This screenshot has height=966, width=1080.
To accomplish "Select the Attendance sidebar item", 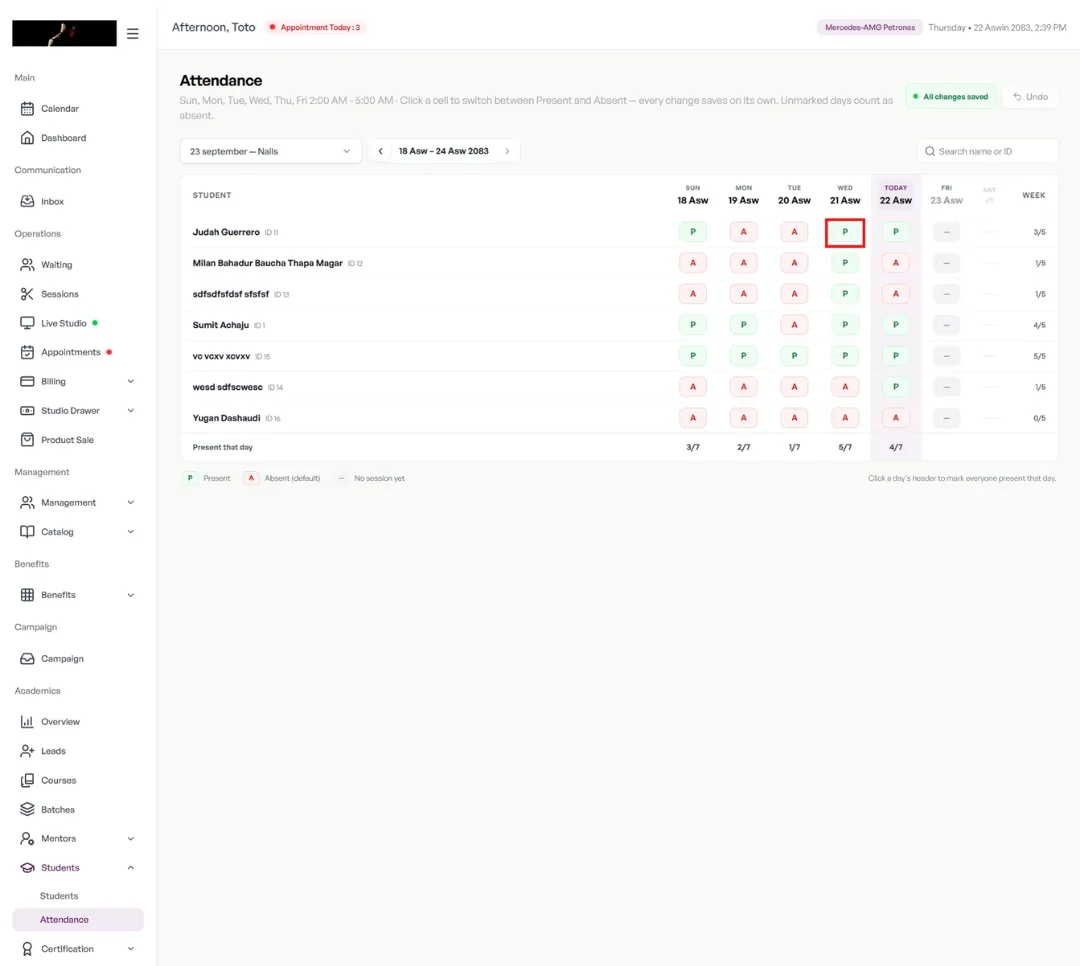I will 78,920.
